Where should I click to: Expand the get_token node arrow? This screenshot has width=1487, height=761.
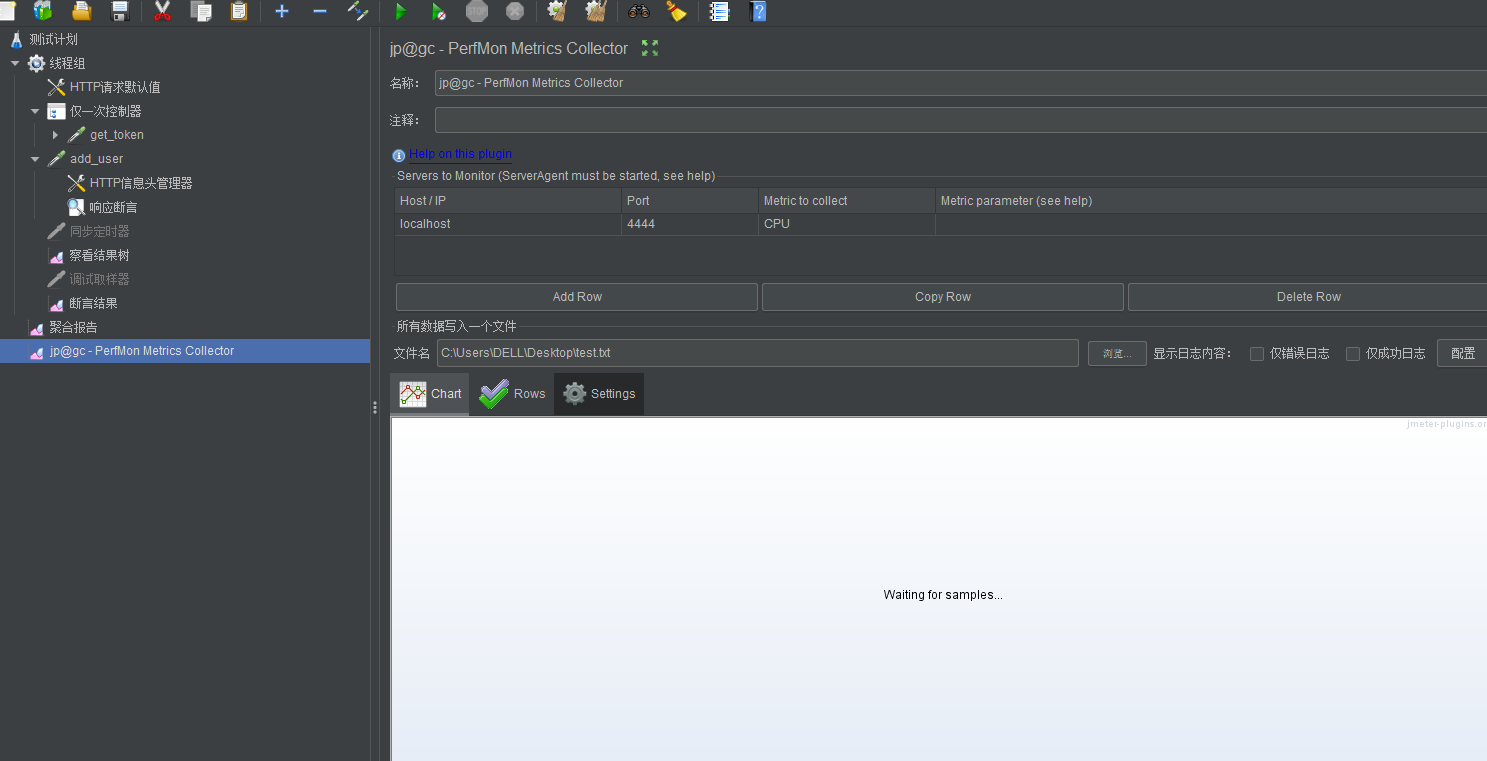click(55, 135)
